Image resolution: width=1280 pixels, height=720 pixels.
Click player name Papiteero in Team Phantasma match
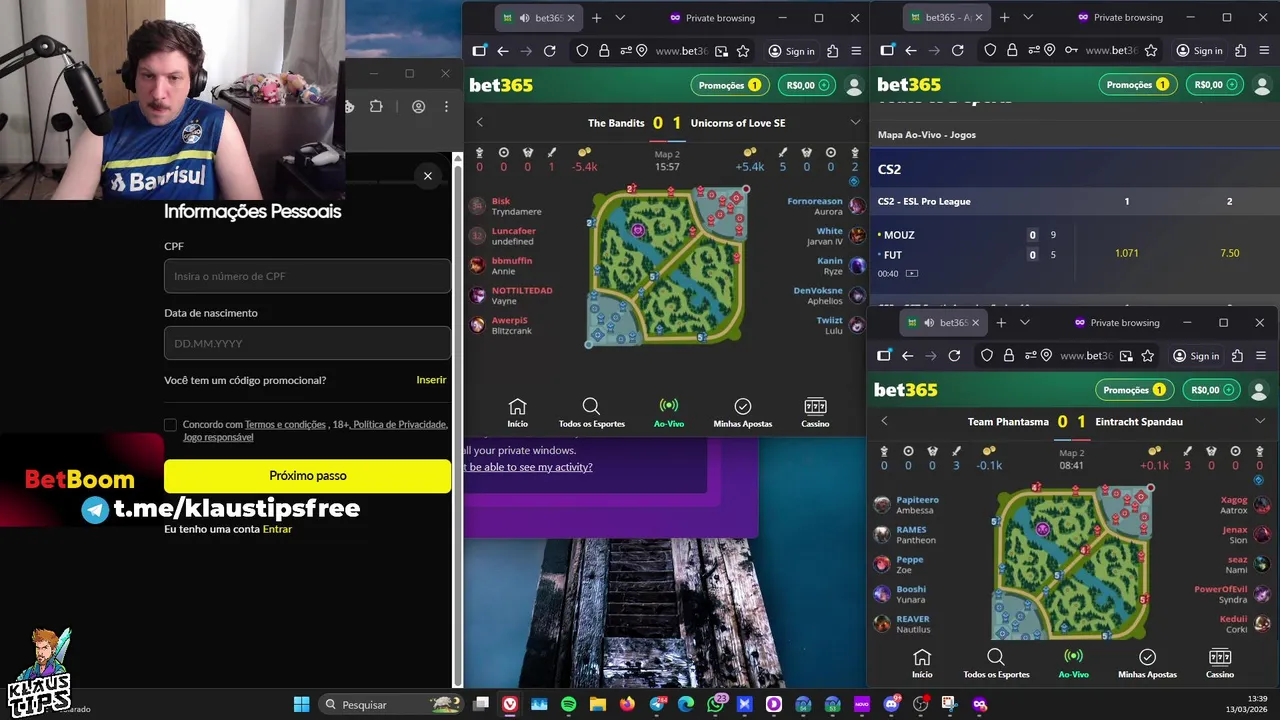point(917,500)
